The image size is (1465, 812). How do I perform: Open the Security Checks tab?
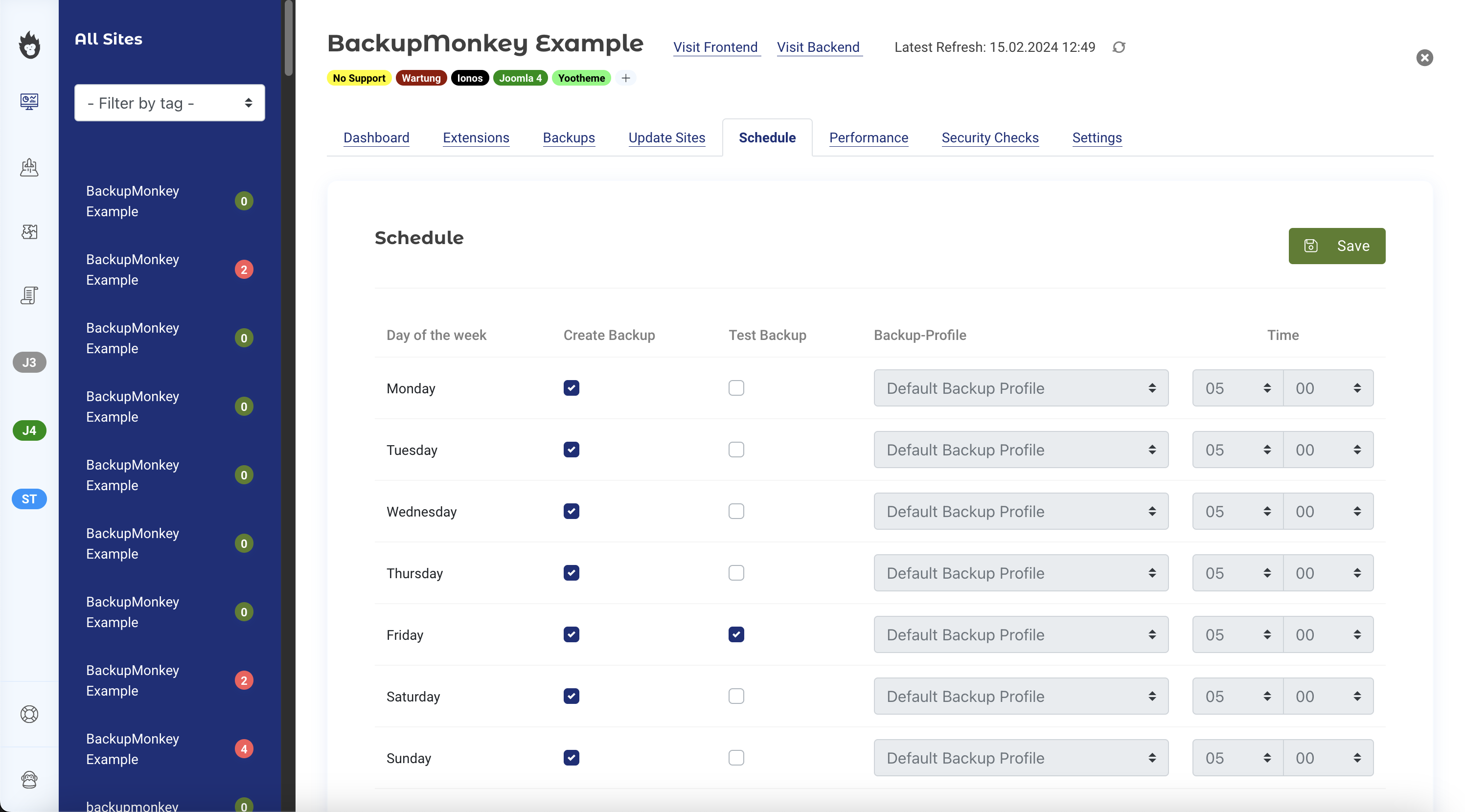click(989, 137)
